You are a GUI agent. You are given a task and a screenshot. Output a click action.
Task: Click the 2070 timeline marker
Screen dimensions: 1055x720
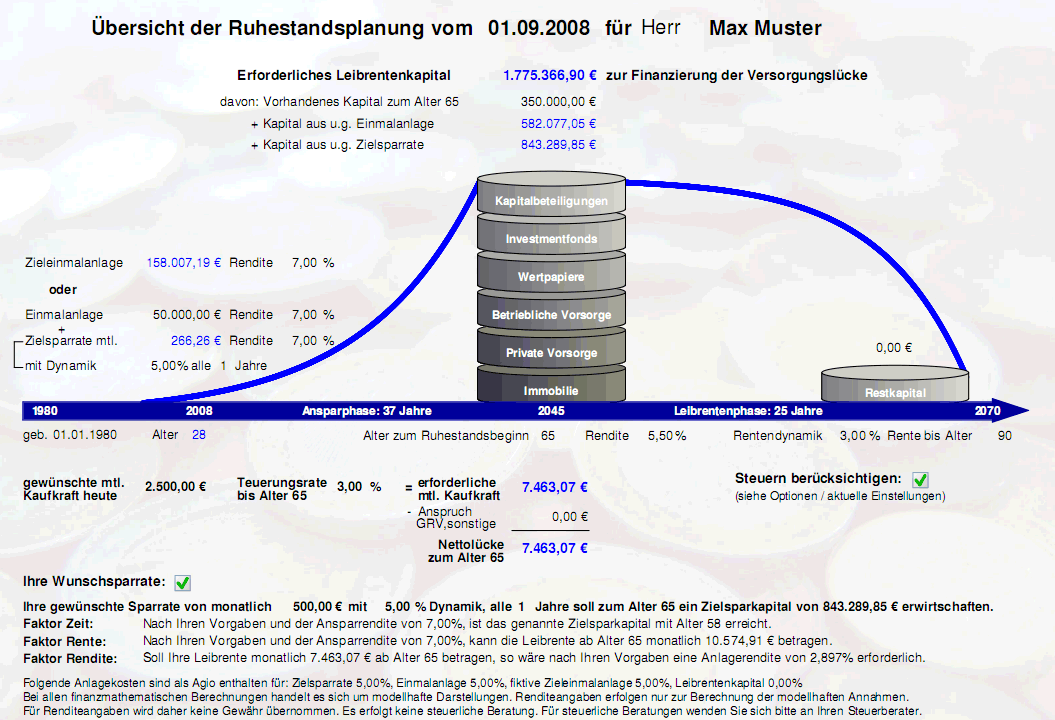988,410
